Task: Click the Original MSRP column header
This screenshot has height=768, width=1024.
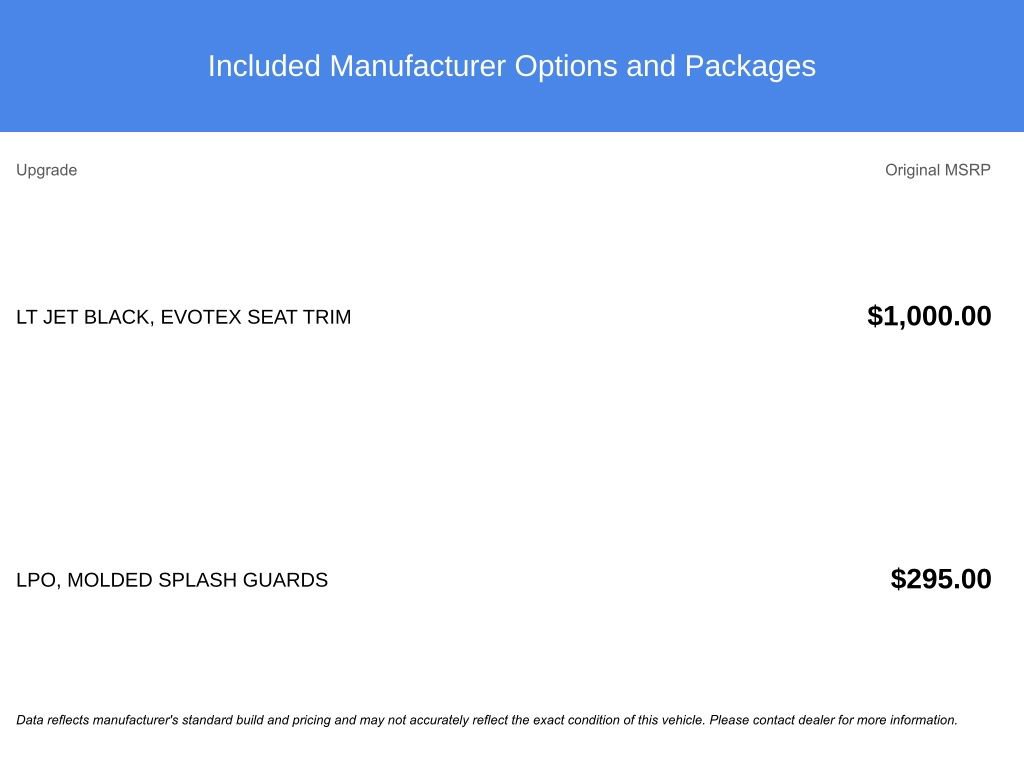Action: [937, 170]
